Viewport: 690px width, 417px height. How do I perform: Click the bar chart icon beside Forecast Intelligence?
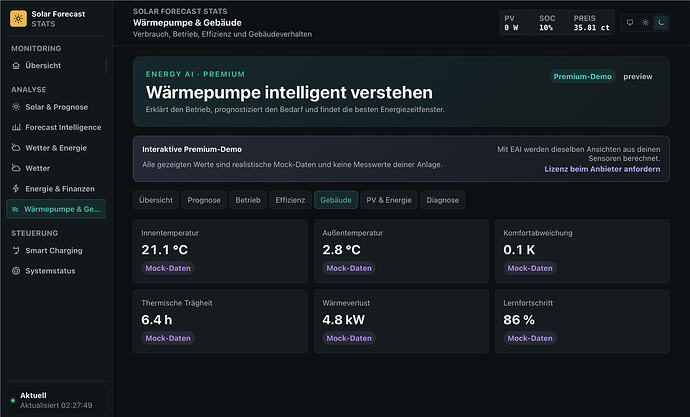(16, 127)
